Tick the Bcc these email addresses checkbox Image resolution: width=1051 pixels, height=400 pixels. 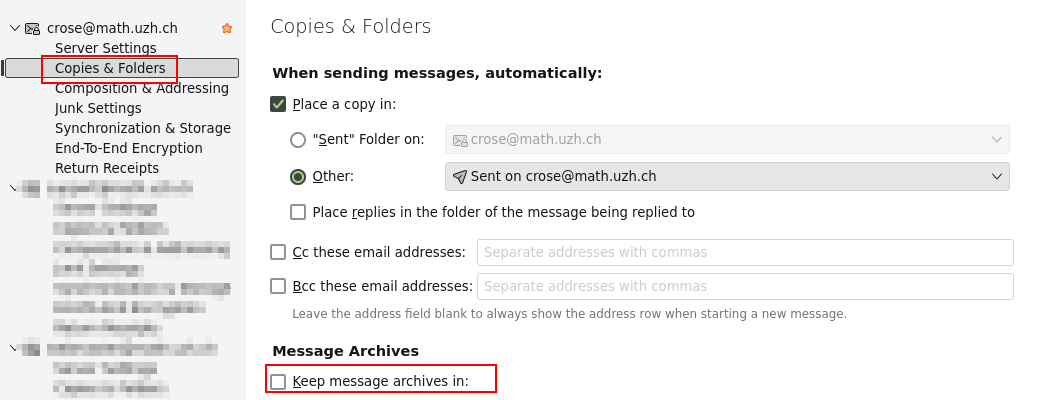(279, 286)
